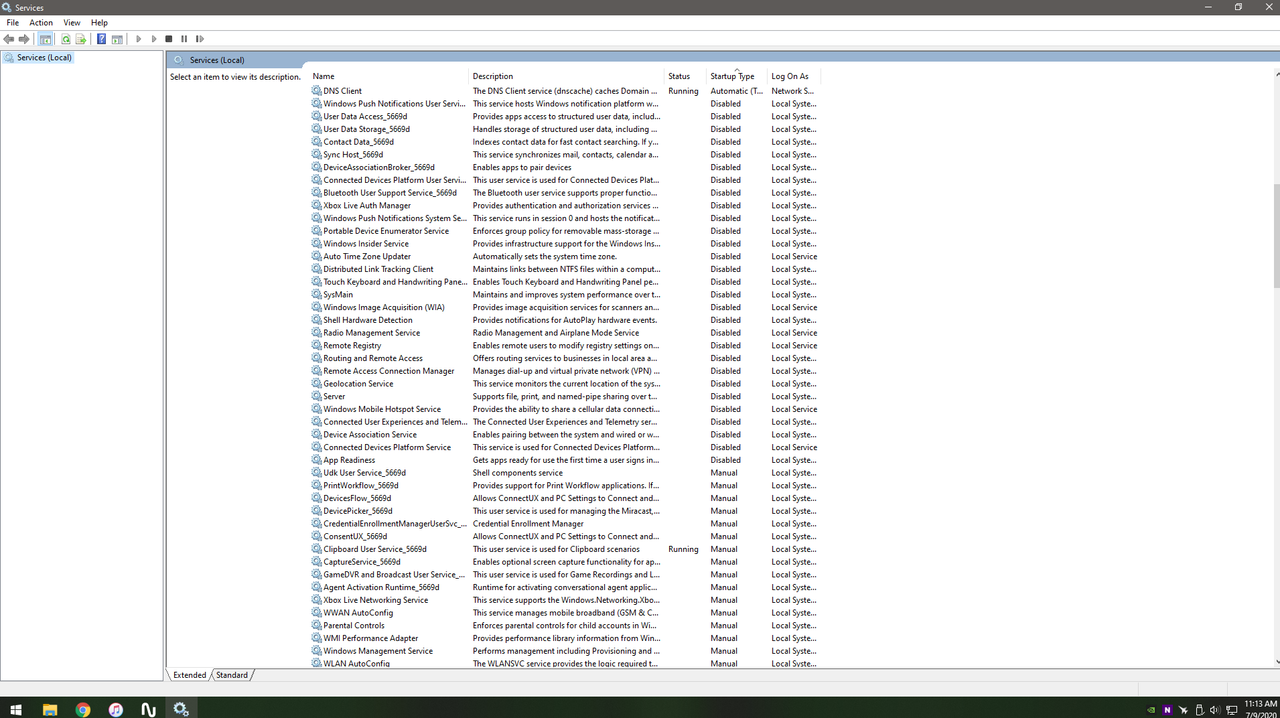Click the clock showing 11:13 AM
1280x718 pixels.
pyautogui.click(x=1260, y=704)
